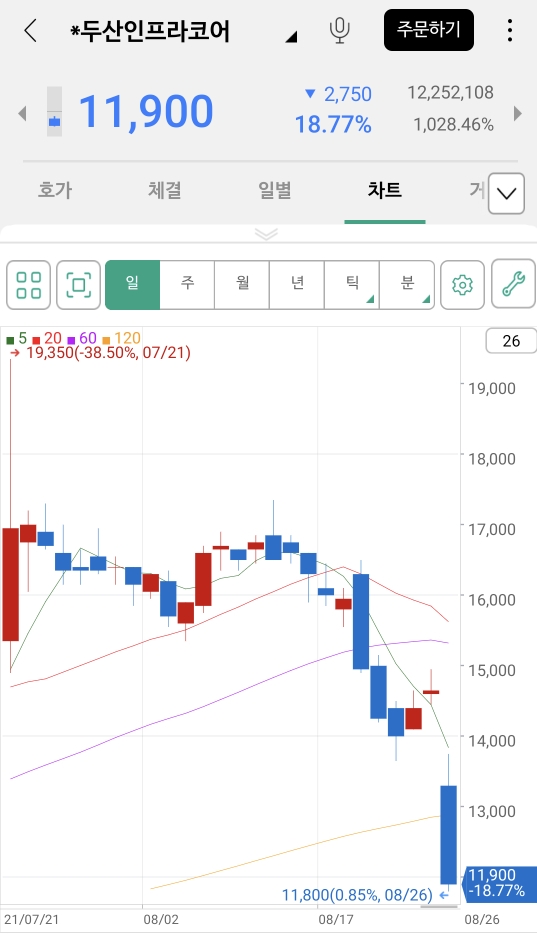Tap the mini candle thumbnail beside price

54,112
